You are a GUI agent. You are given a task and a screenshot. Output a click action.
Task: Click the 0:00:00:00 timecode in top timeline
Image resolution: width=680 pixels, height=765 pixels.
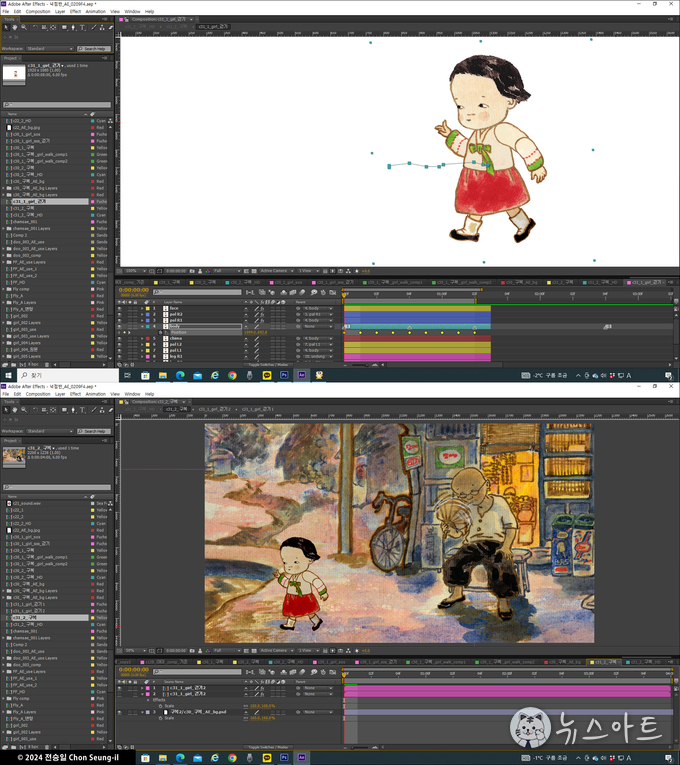click(x=134, y=290)
